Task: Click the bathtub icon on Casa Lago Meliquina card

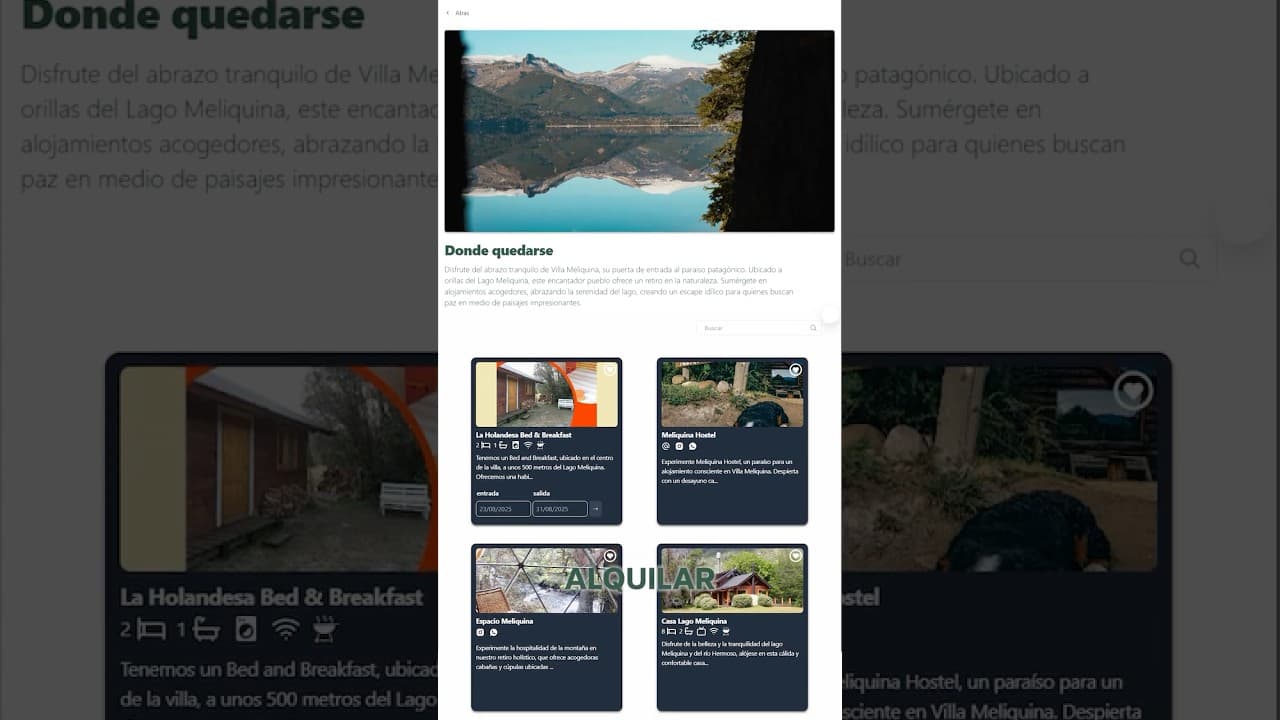Action: (x=689, y=632)
